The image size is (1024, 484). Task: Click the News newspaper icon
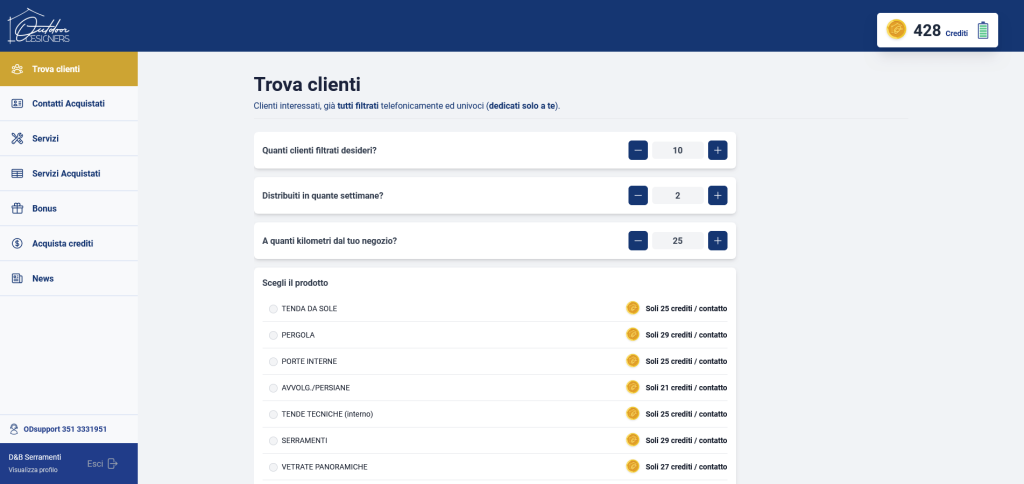(18, 278)
